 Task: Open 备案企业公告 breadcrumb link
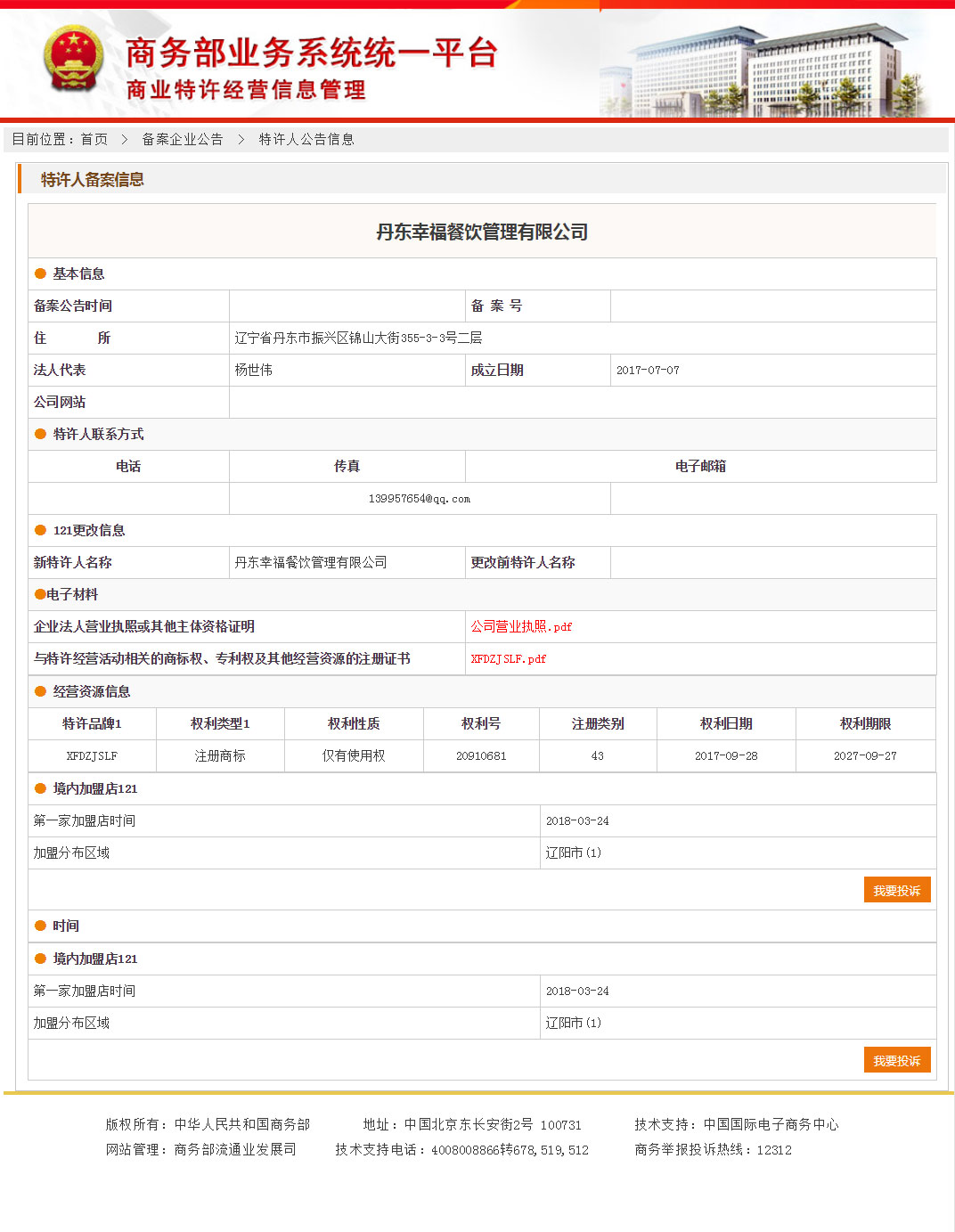tap(182, 139)
